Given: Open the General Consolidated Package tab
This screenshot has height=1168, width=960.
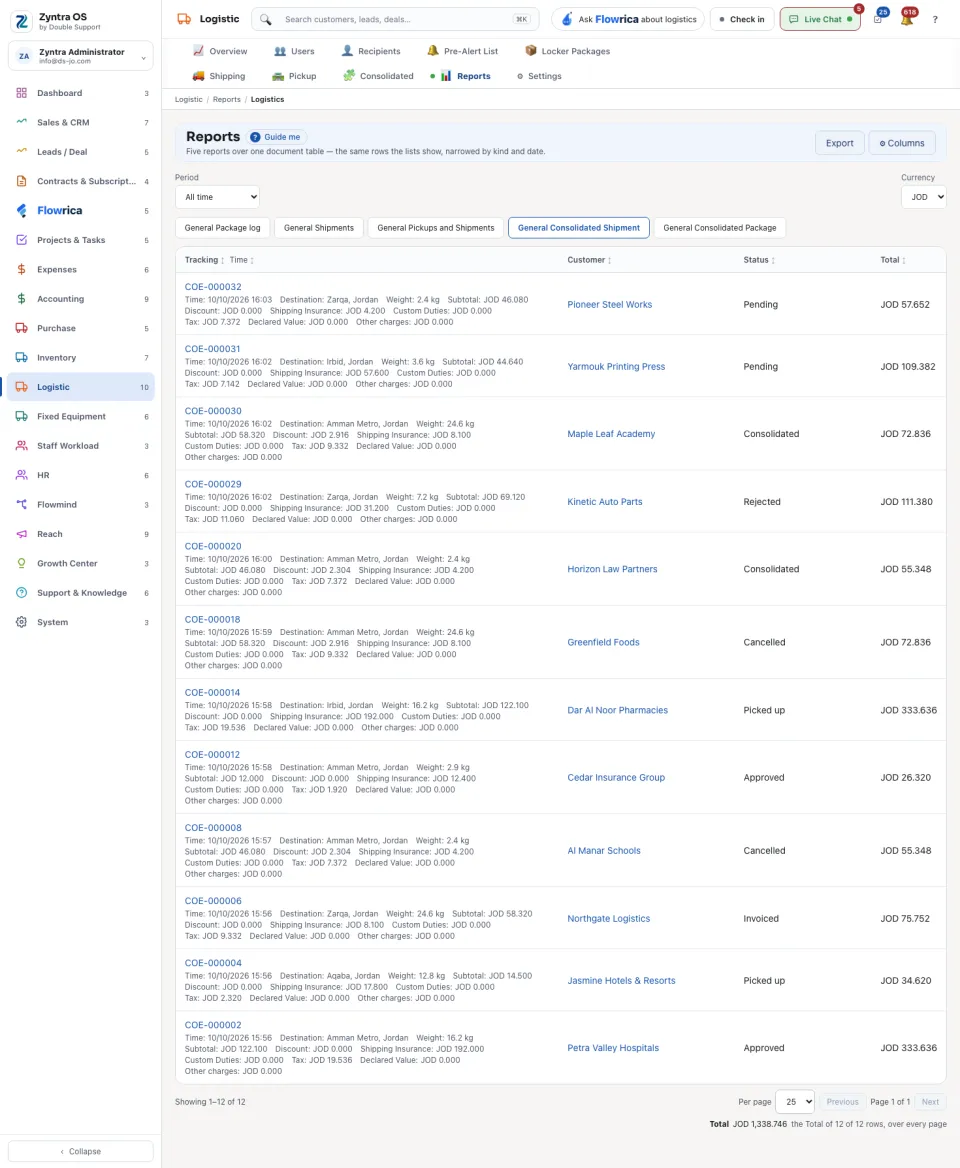Looking at the screenshot, I should pyautogui.click(x=719, y=228).
